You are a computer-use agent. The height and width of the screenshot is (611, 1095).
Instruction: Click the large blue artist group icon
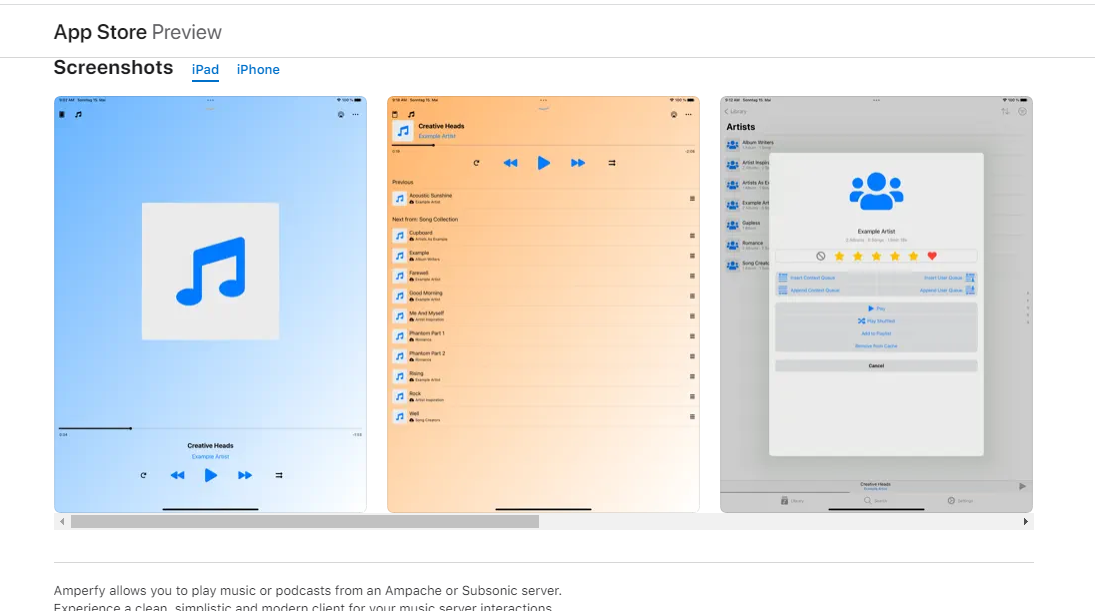tap(876, 191)
